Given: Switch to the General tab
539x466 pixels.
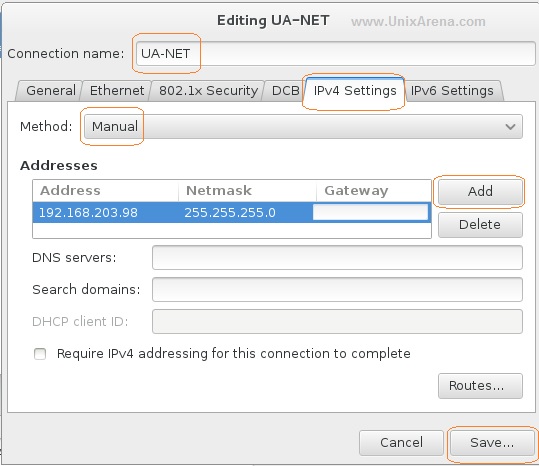Looking at the screenshot, I should (51, 91).
